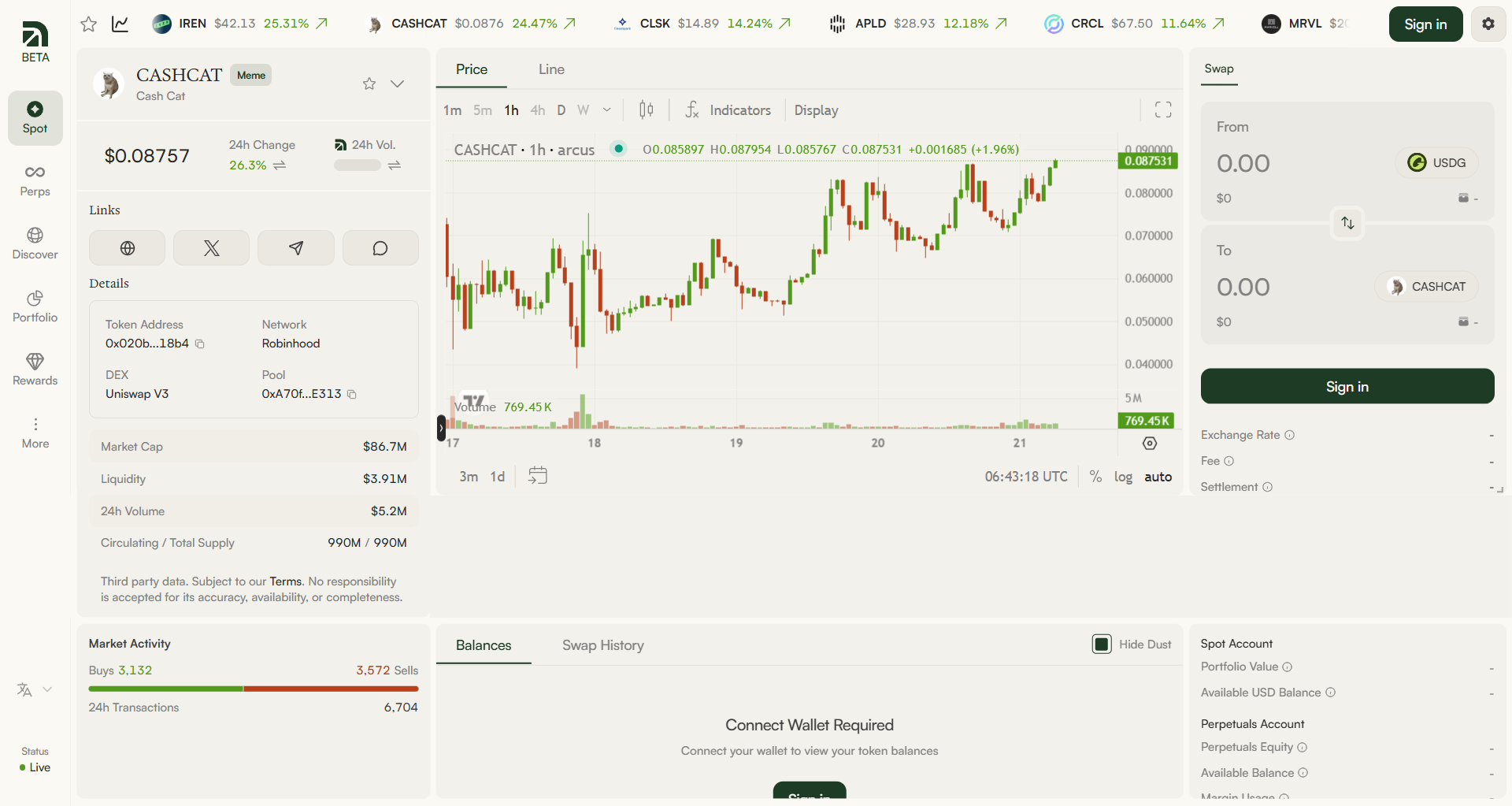Viewport: 1512px width, 806px height.
Task: Expand the CASHCAT token selector chevron
Action: [x=398, y=84]
